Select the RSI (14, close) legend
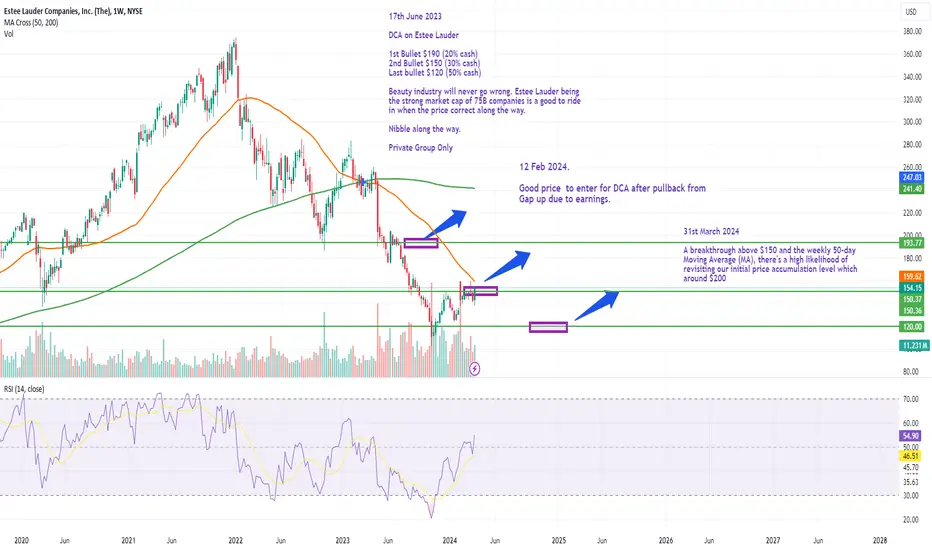Screen dimensions: 932x550 click(24, 389)
